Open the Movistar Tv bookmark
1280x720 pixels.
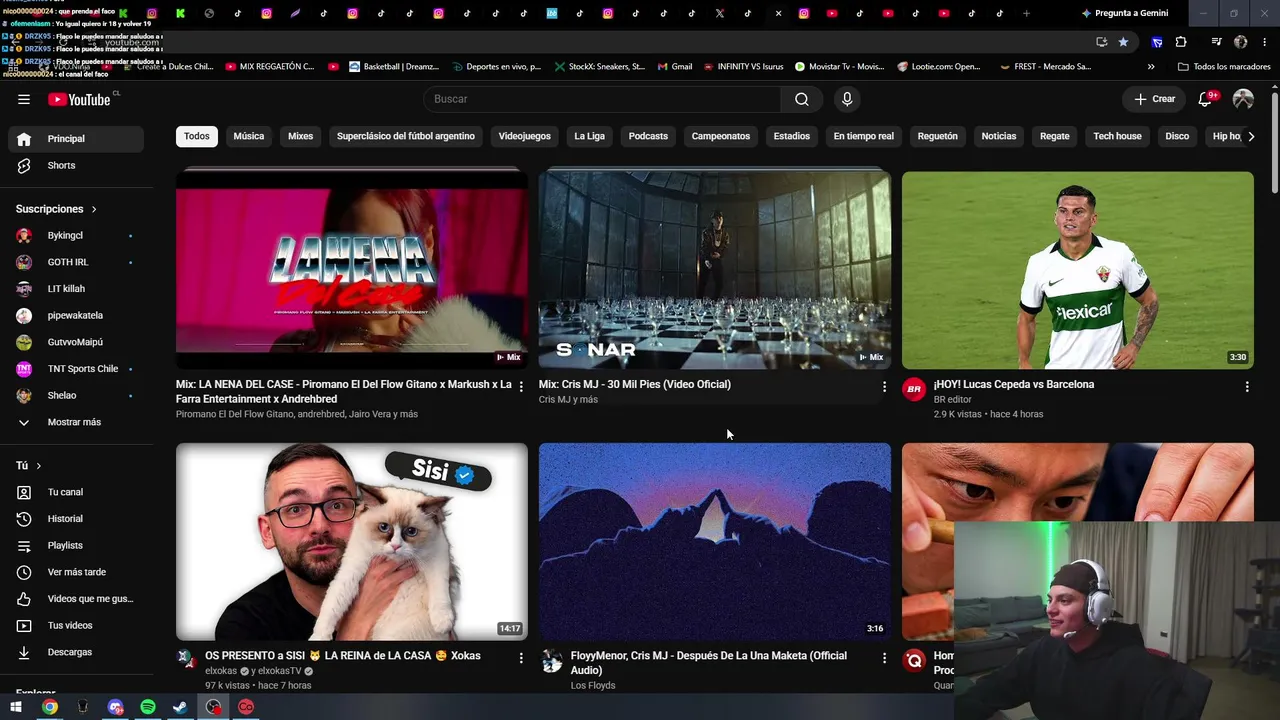[840, 67]
